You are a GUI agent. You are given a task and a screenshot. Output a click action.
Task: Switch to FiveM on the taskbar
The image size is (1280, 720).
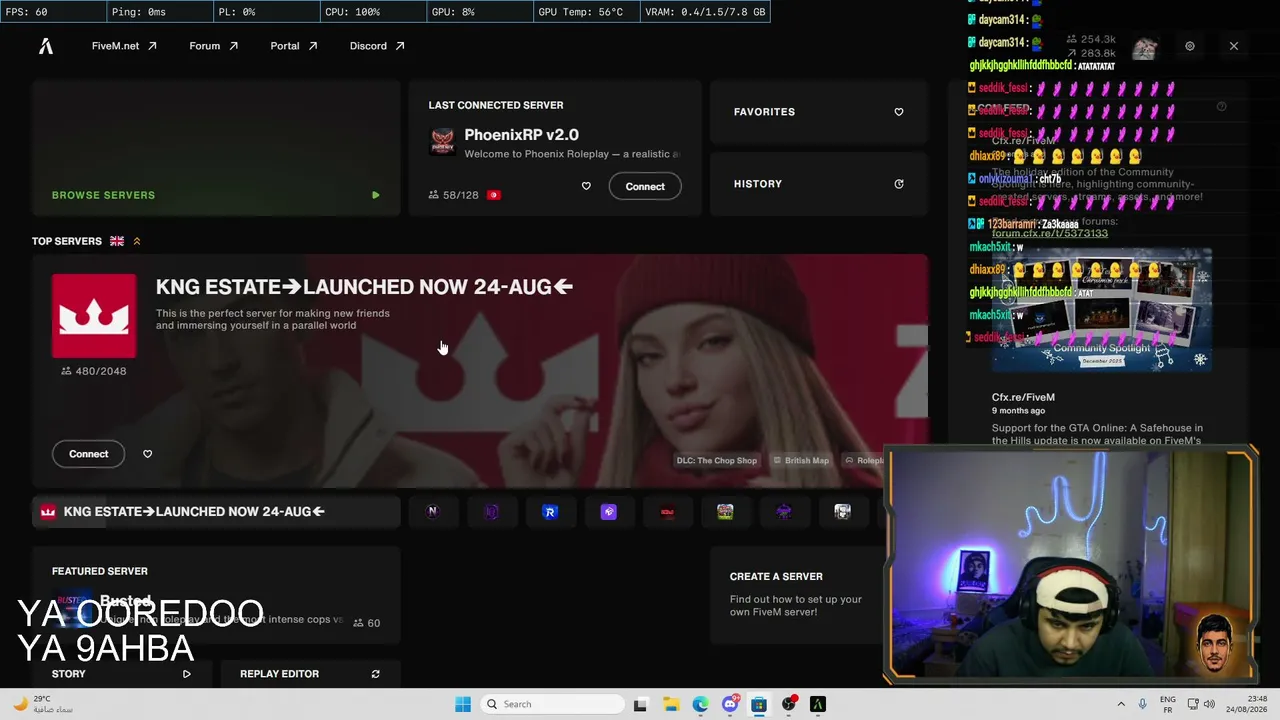click(818, 704)
